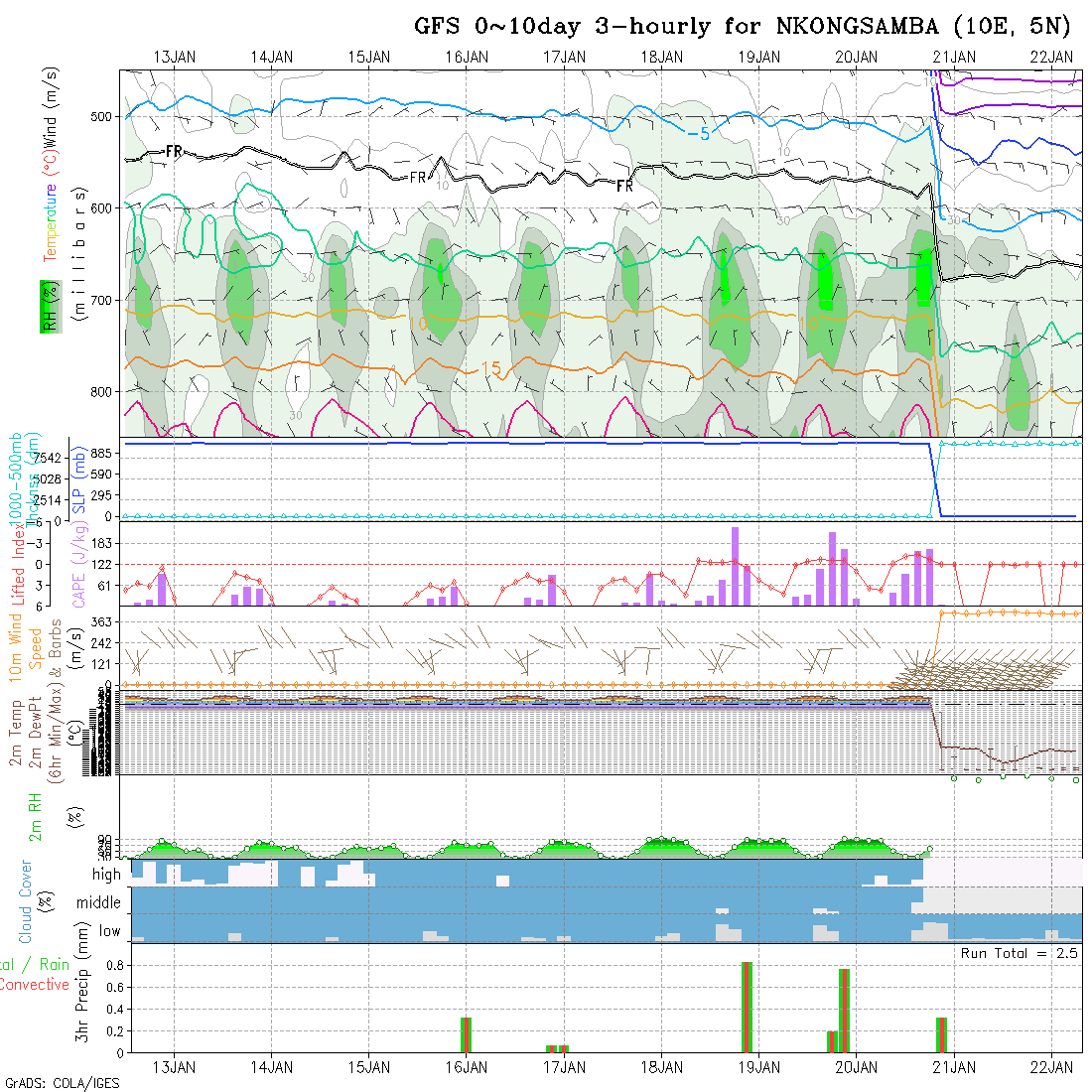Image resolution: width=1092 pixels, height=1092 pixels.
Task: Select the 'middle' cloud cover row label
Action: coord(99,903)
